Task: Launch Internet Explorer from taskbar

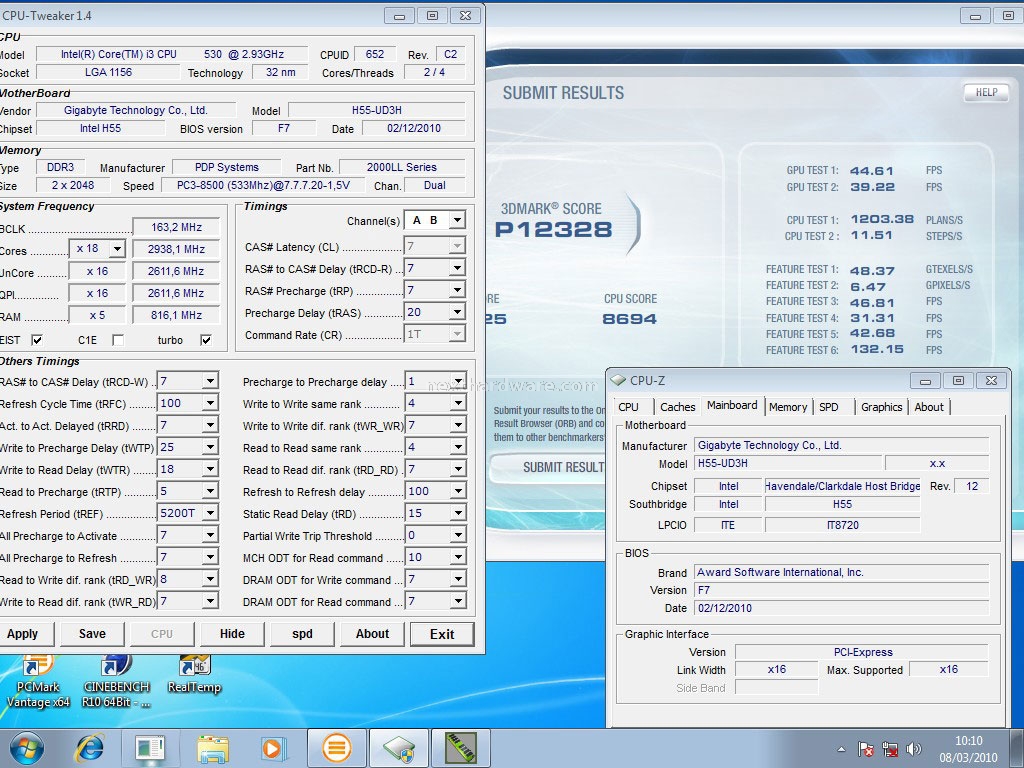Action: click(x=89, y=748)
